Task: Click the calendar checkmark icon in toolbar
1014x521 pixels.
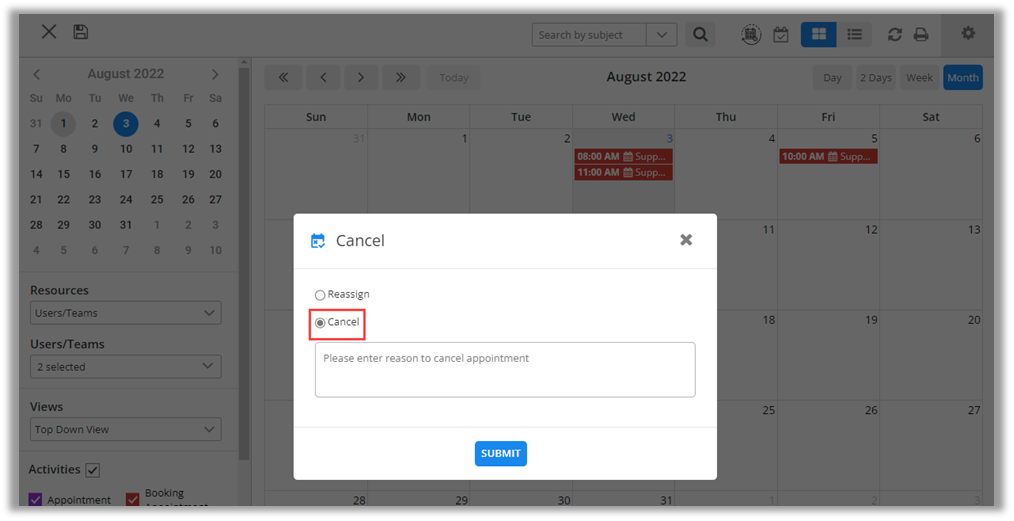Action: pyautogui.click(x=781, y=35)
